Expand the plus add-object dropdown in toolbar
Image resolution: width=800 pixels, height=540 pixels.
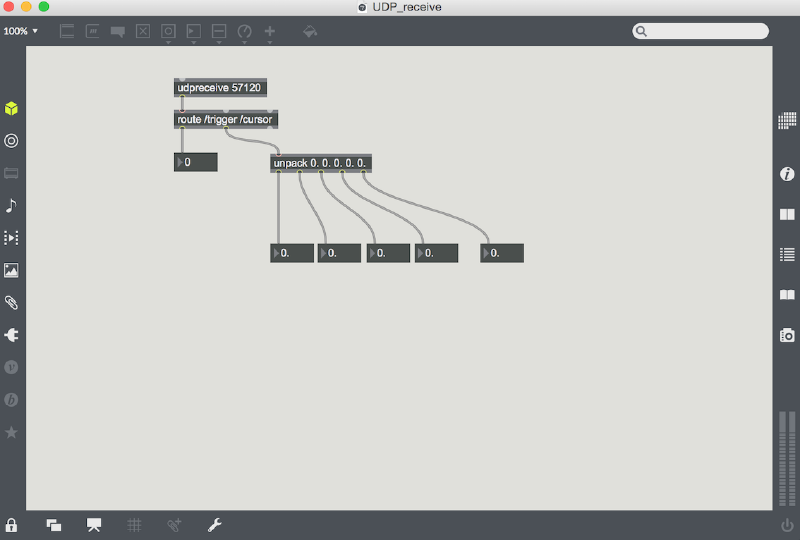[x=270, y=33]
